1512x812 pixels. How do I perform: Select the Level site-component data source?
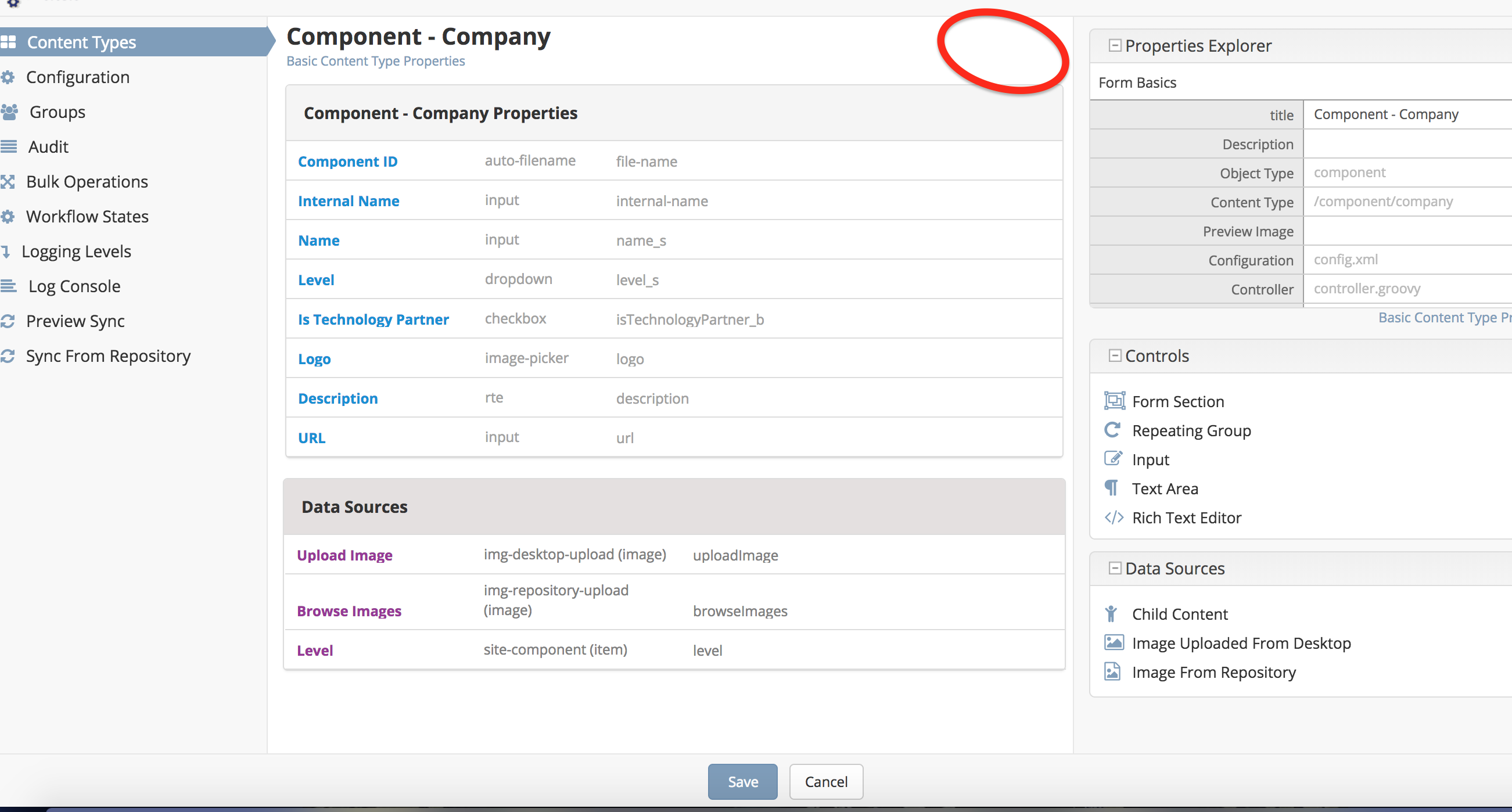click(x=674, y=650)
